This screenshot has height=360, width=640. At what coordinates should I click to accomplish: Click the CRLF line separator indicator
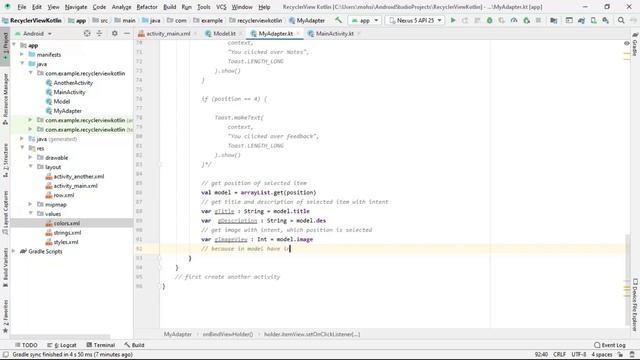(559, 354)
